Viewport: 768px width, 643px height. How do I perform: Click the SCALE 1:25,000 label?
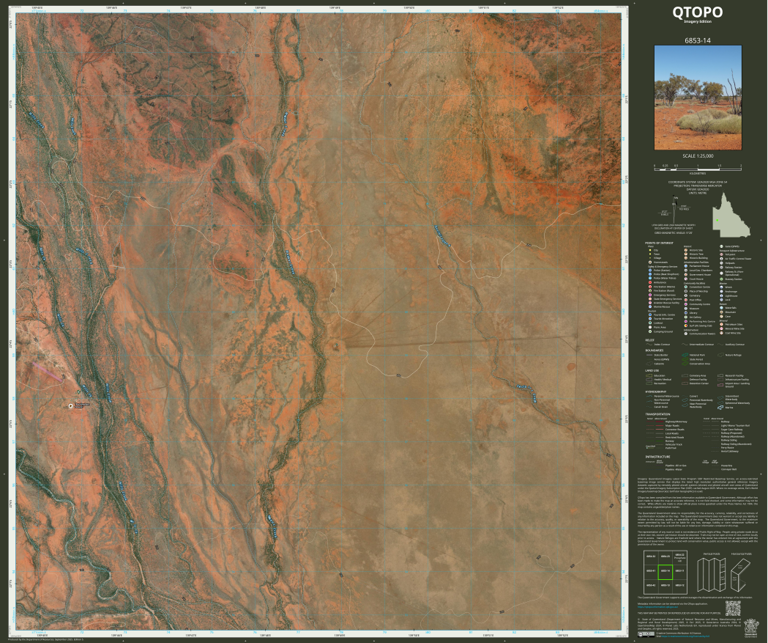pyautogui.click(x=698, y=156)
